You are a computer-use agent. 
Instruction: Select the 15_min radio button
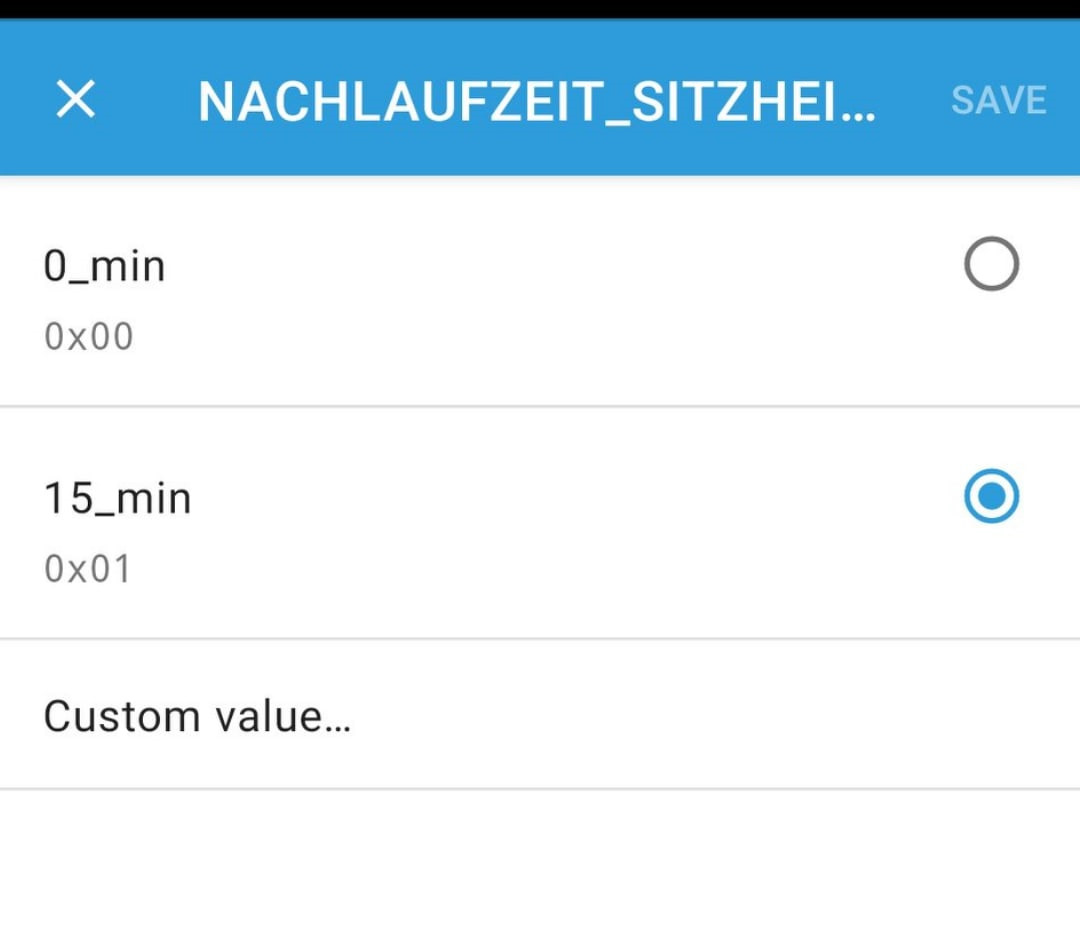[991, 497]
